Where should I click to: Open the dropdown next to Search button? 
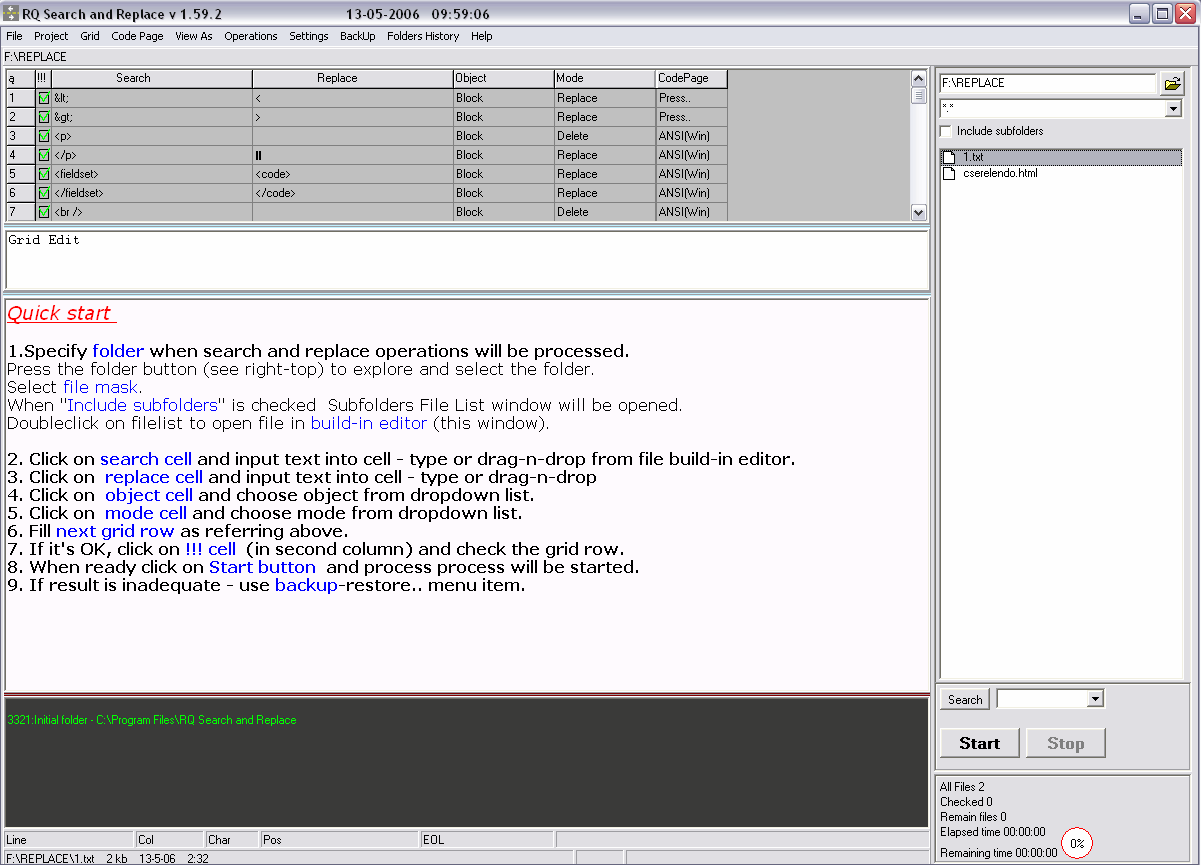[x=1095, y=700]
